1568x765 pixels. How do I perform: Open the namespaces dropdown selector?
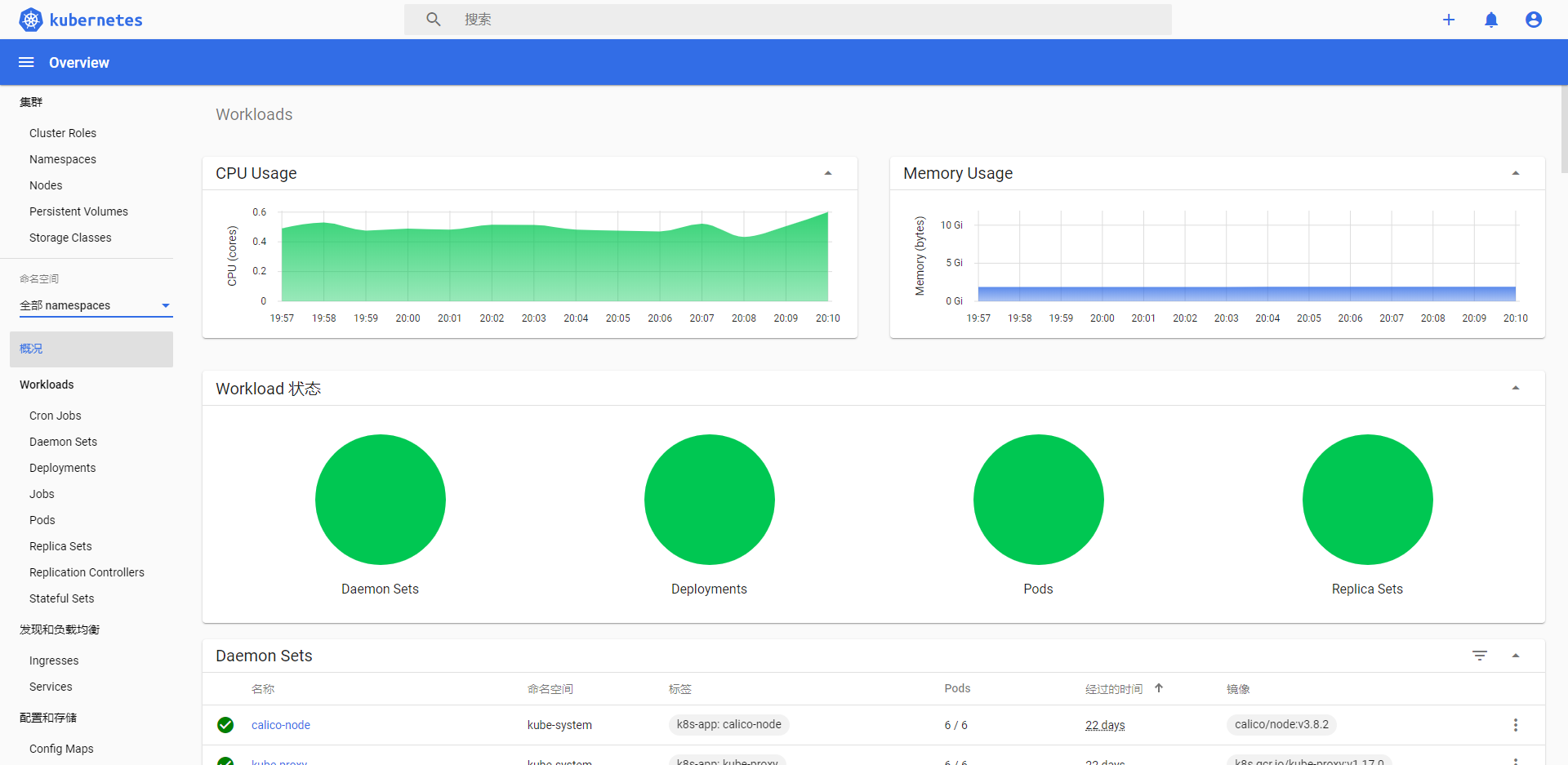coord(96,305)
